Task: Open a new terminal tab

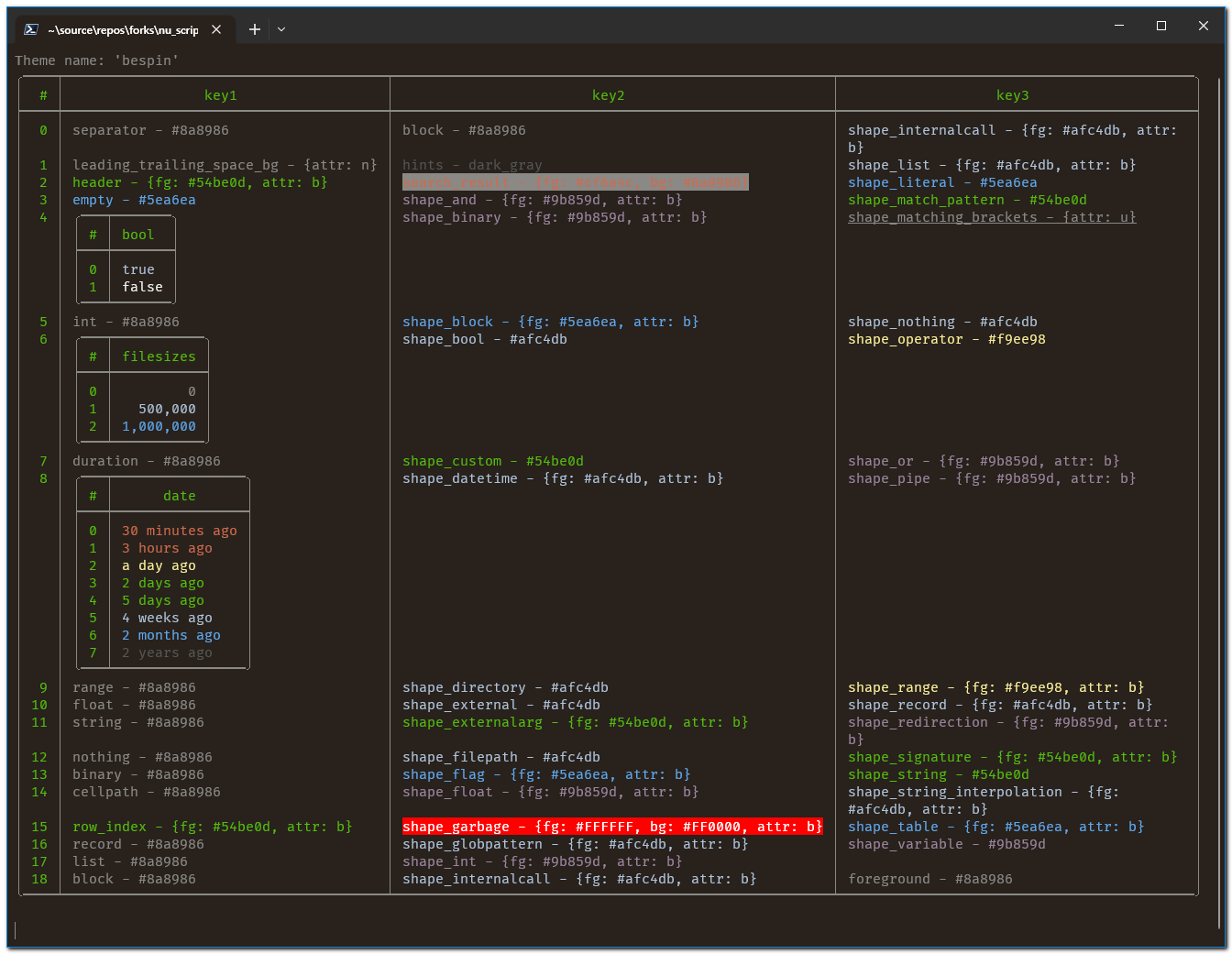Action: coord(255,29)
